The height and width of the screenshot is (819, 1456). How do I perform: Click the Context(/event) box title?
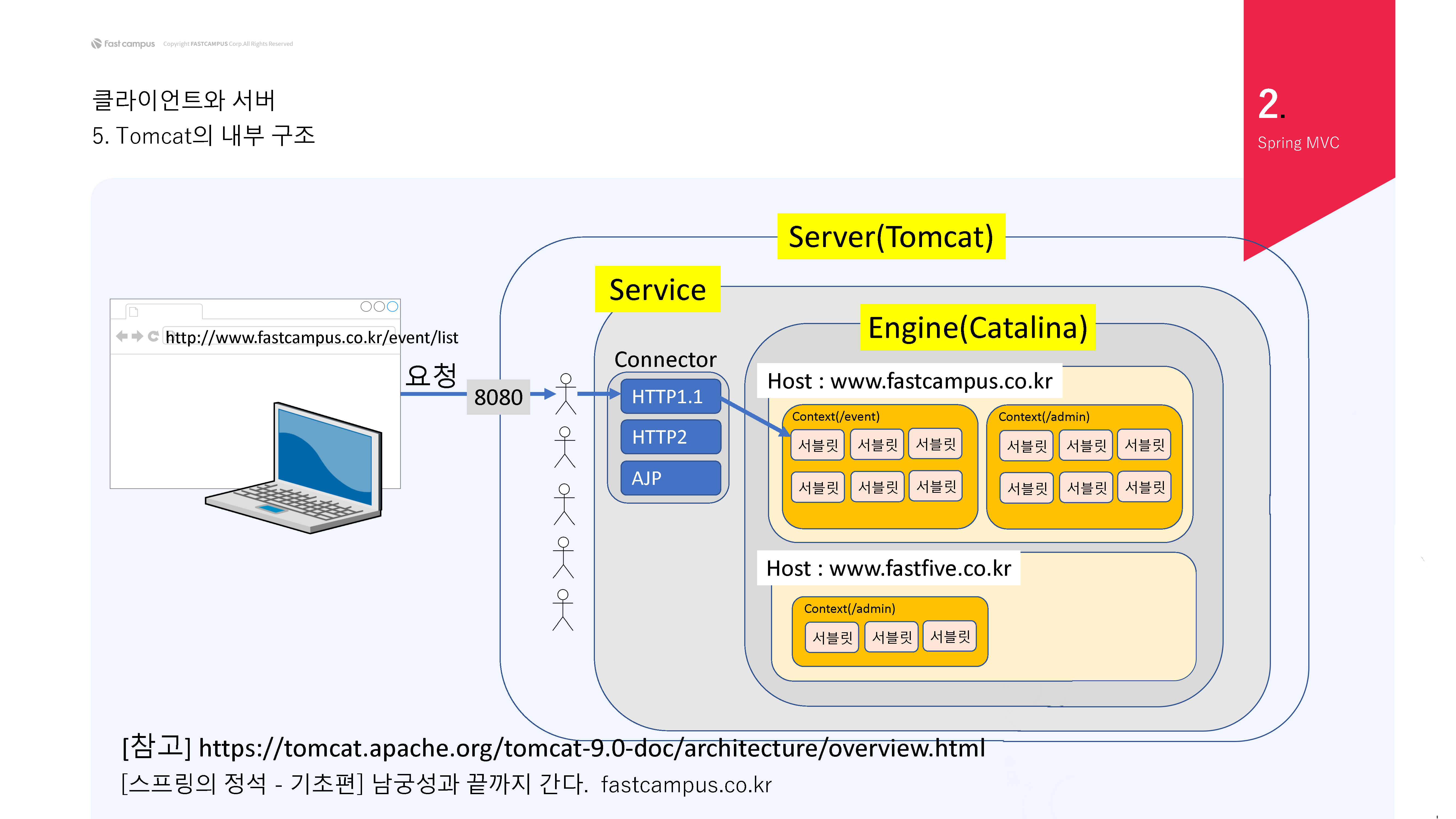pos(835,417)
